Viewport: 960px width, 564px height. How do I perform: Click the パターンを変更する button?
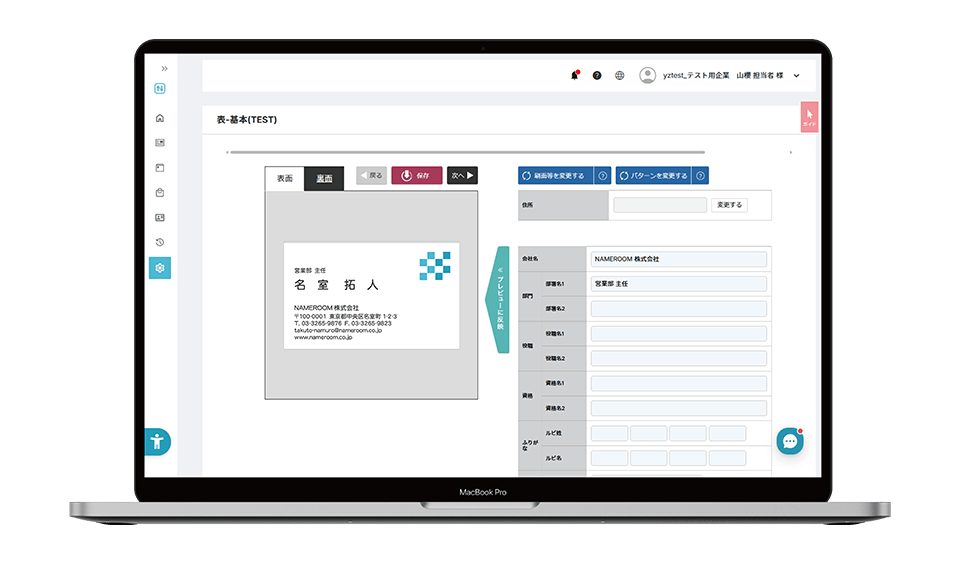(653, 176)
